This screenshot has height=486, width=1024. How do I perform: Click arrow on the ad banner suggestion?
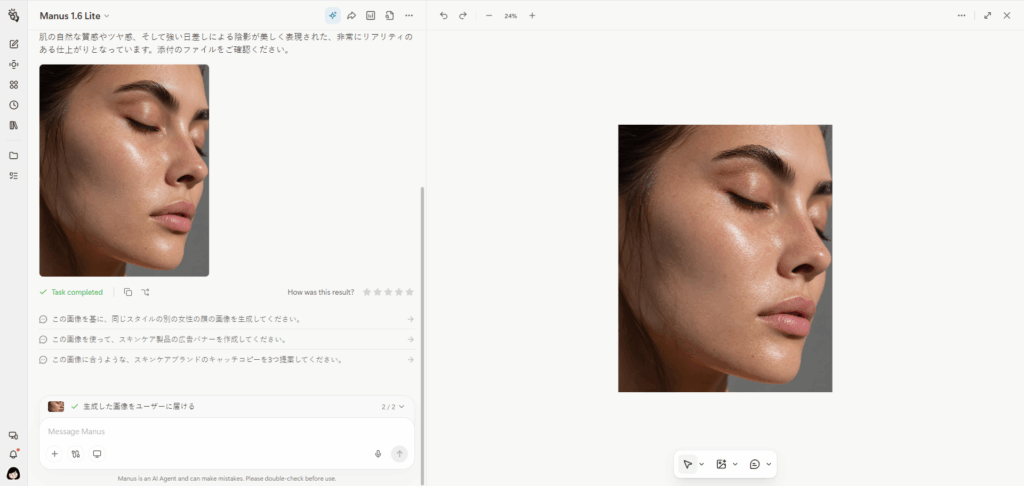coord(410,340)
